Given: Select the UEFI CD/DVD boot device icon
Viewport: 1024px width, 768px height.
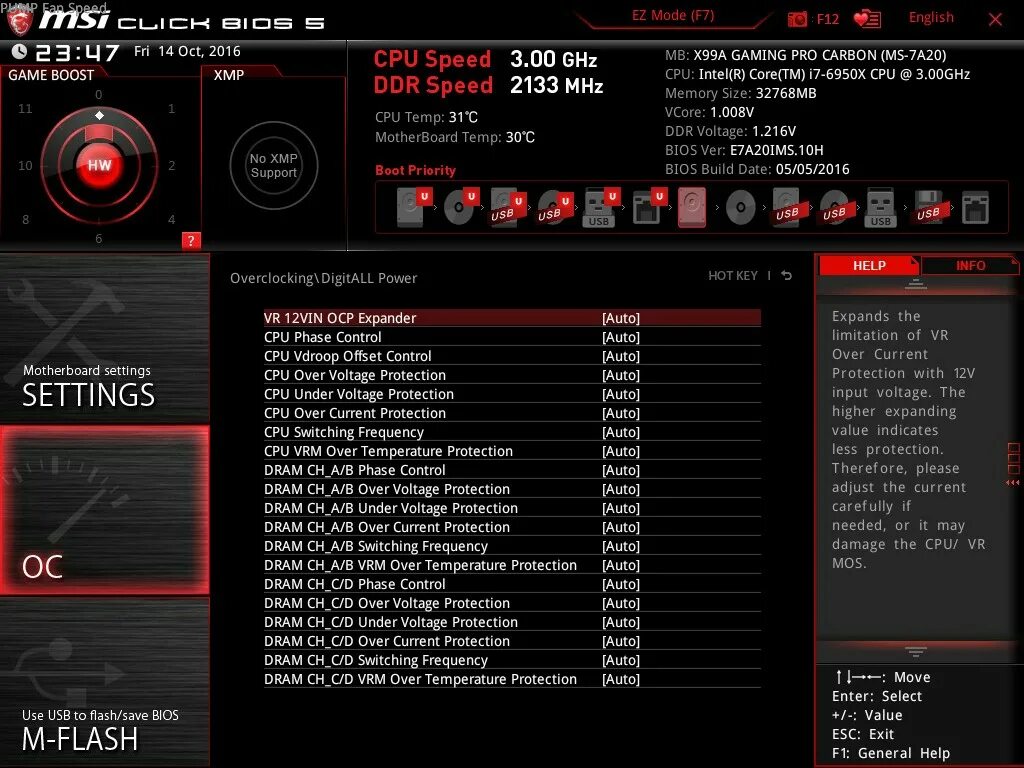Looking at the screenshot, I should coord(461,207).
